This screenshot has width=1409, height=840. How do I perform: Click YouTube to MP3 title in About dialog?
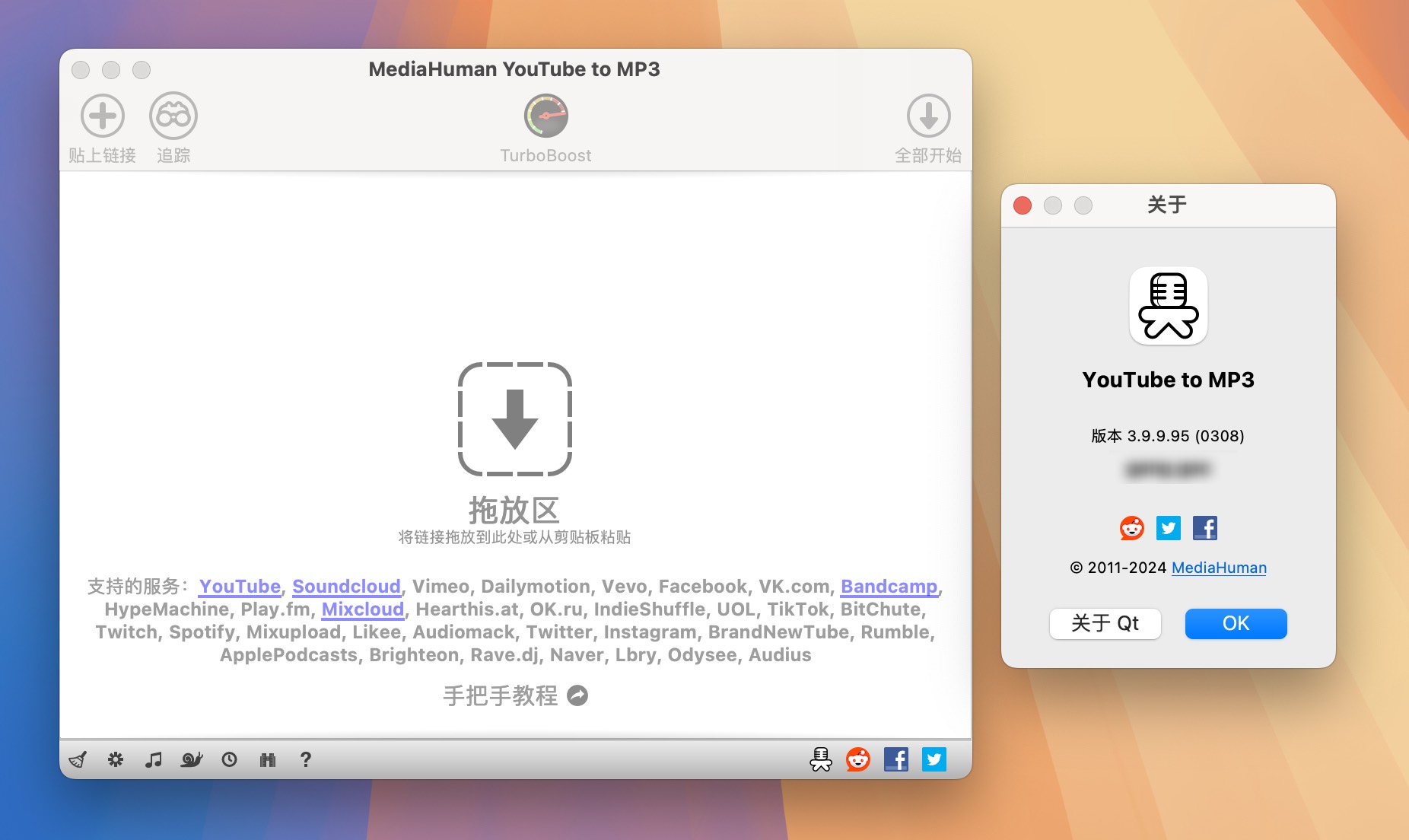click(1169, 380)
